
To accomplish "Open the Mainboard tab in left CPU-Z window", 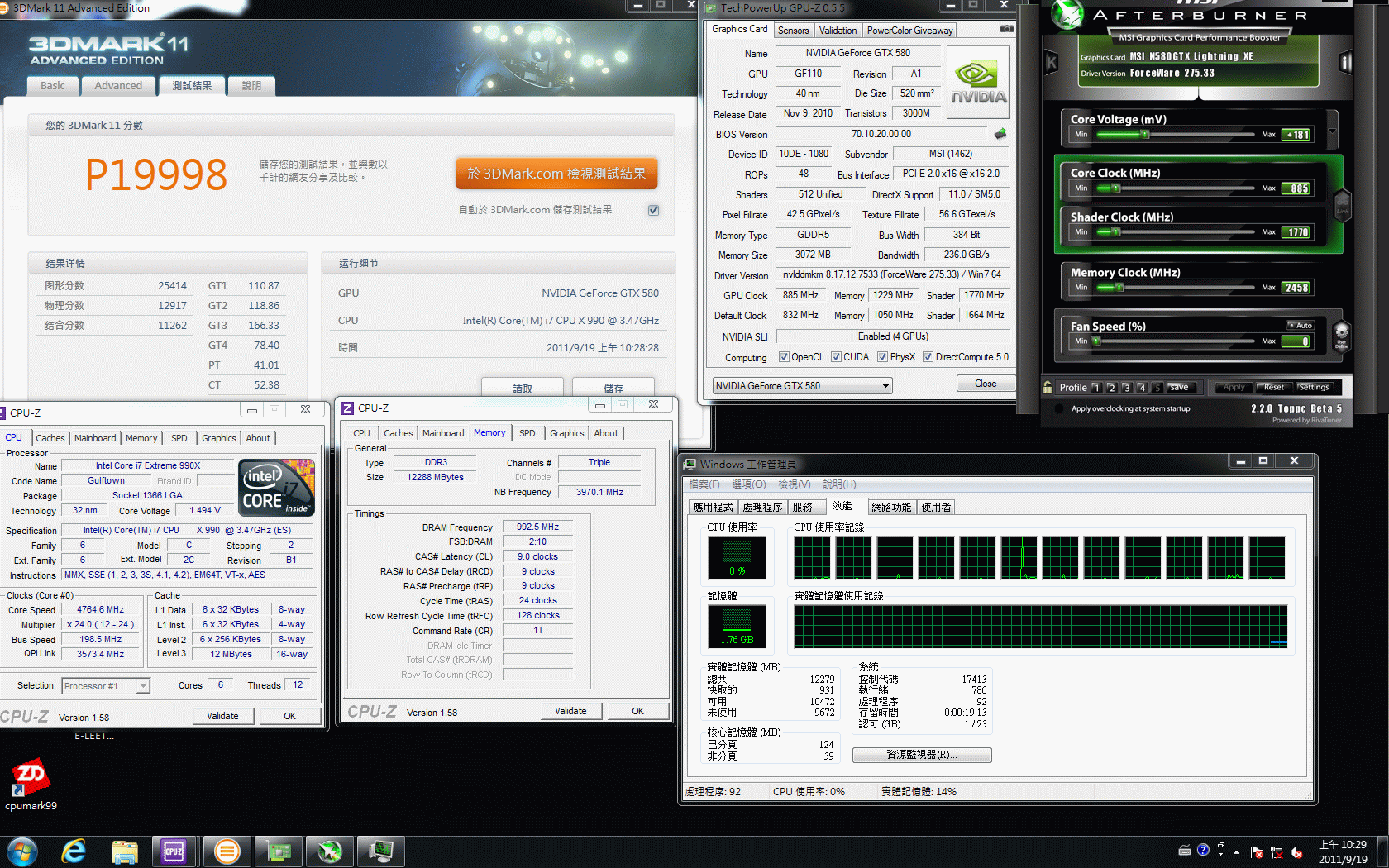I will pyautogui.click(x=95, y=438).
